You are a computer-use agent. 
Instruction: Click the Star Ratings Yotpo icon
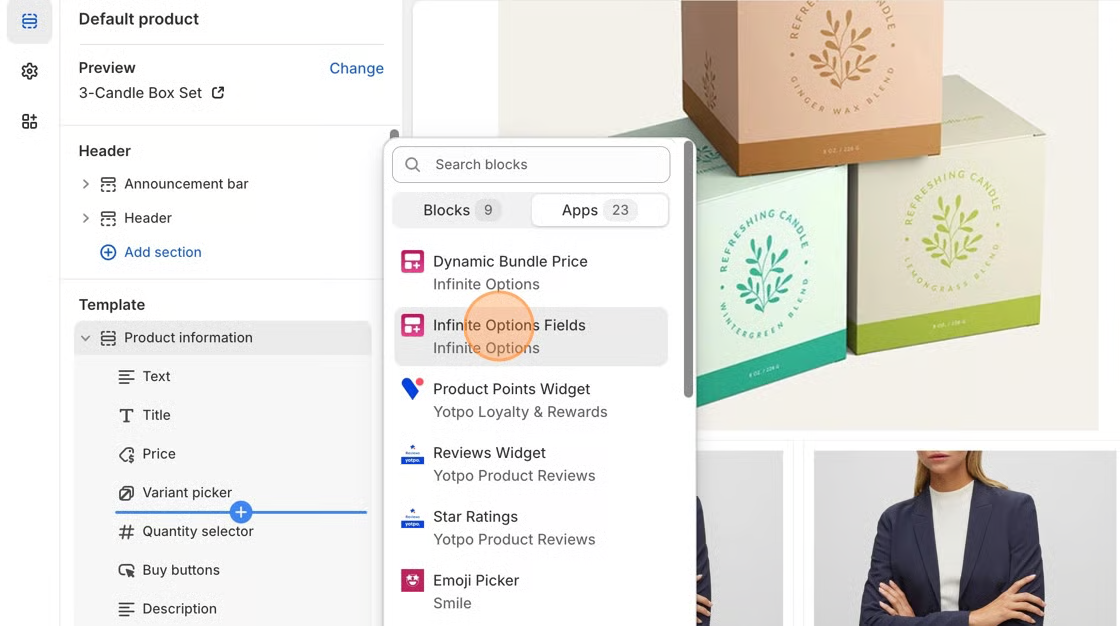coord(412,518)
